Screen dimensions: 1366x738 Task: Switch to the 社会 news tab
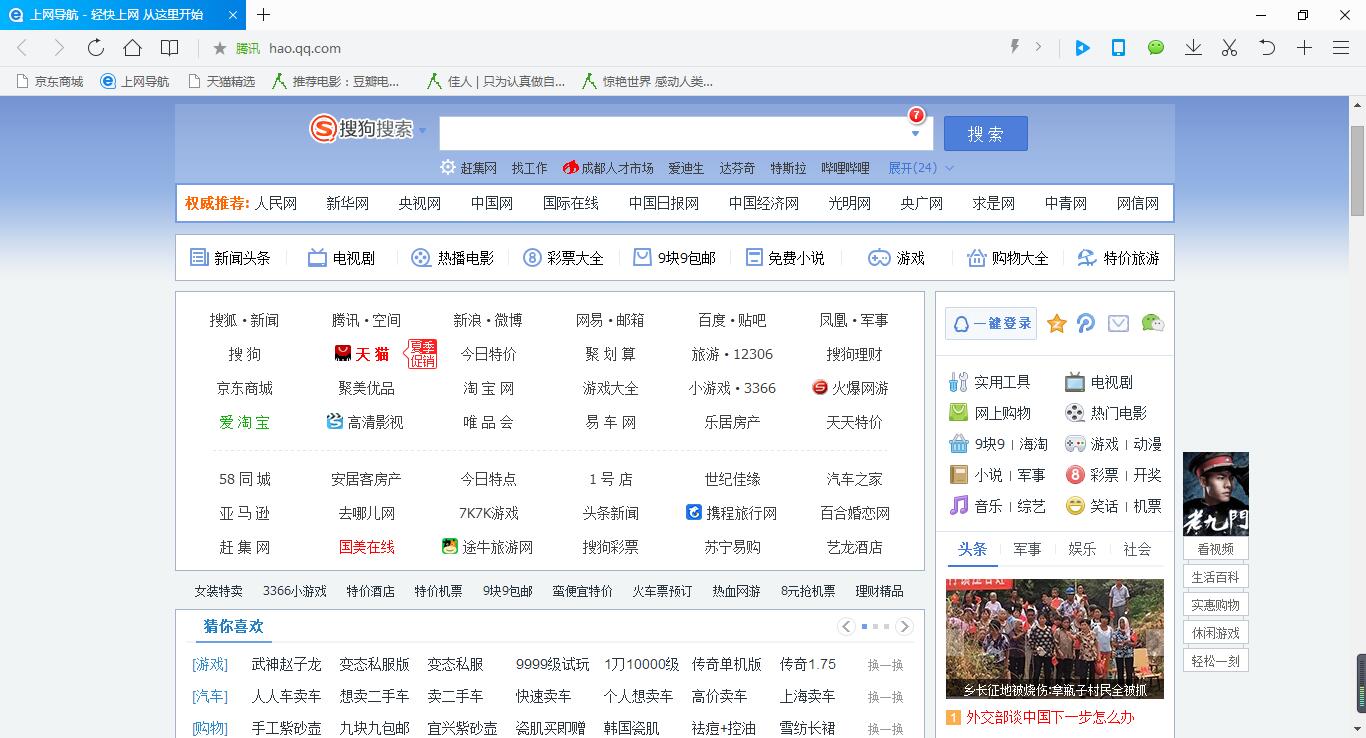point(1137,549)
